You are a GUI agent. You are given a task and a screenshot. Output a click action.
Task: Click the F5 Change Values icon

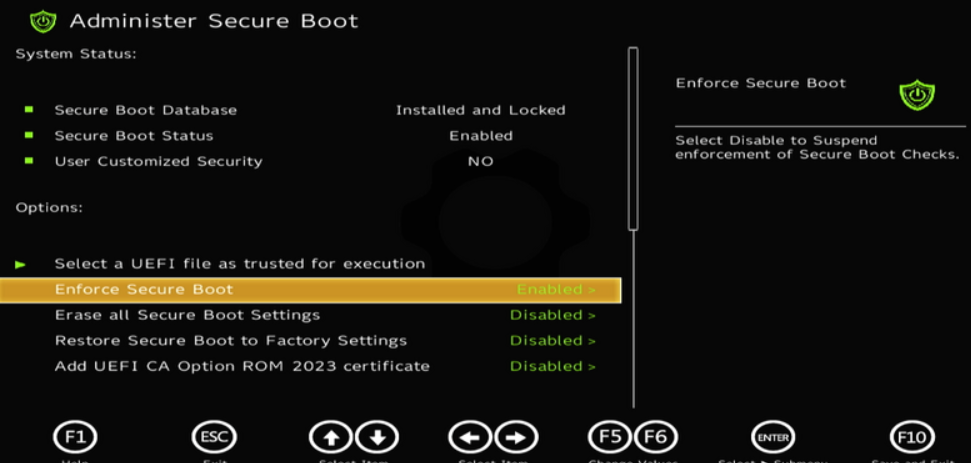pyautogui.click(x=609, y=437)
